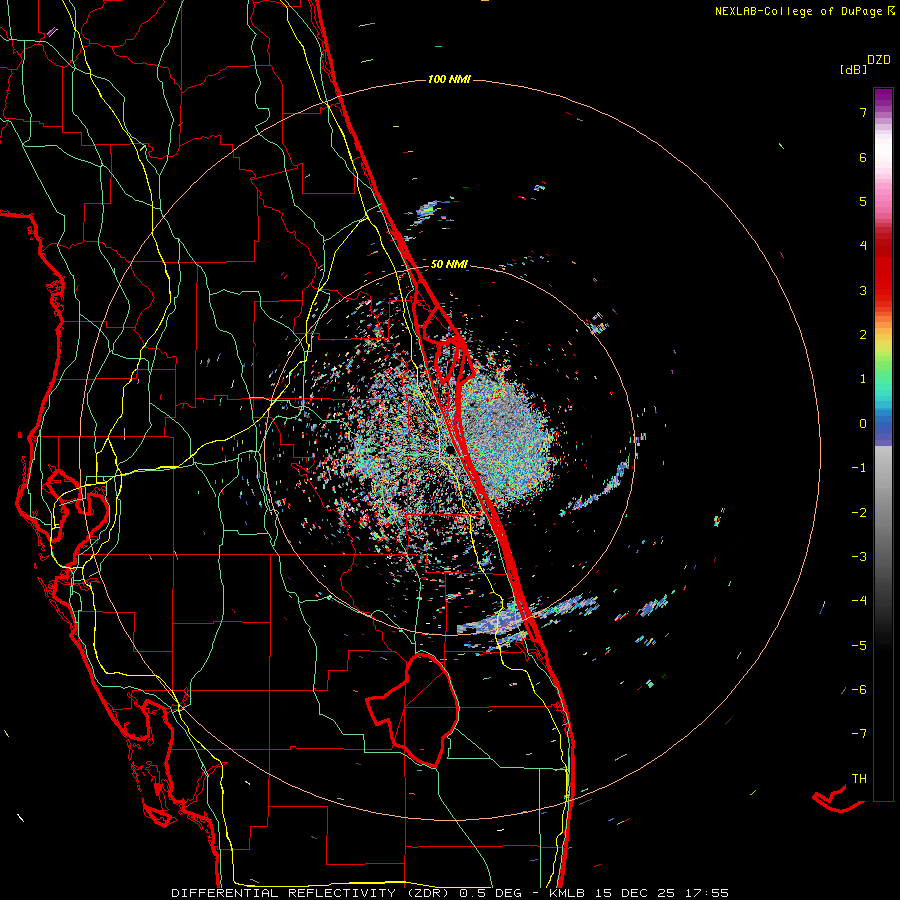Click the "-6" value on the color scale

pos(859,690)
